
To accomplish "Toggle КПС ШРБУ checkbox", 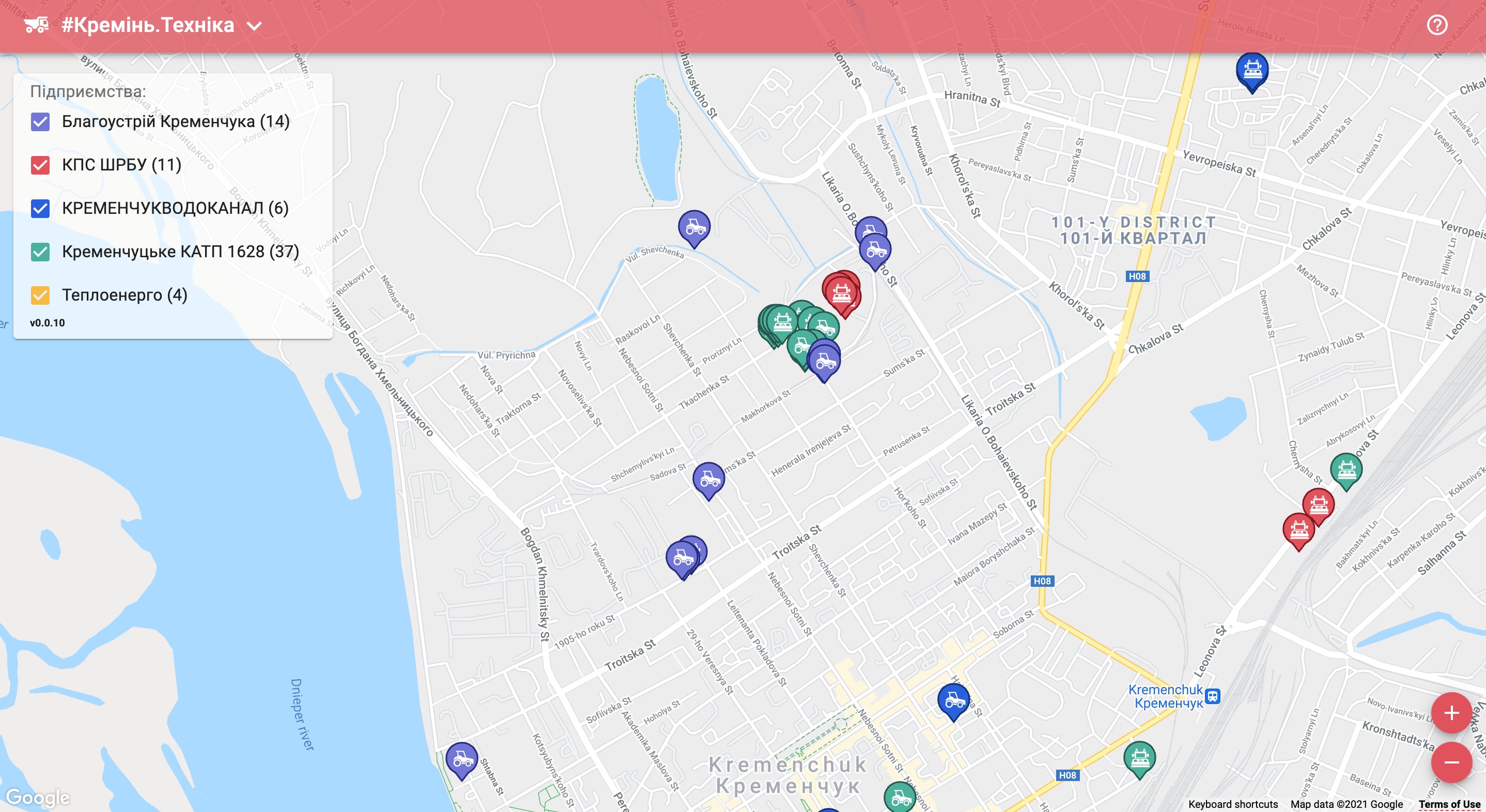I will click(x=40, y=165).
